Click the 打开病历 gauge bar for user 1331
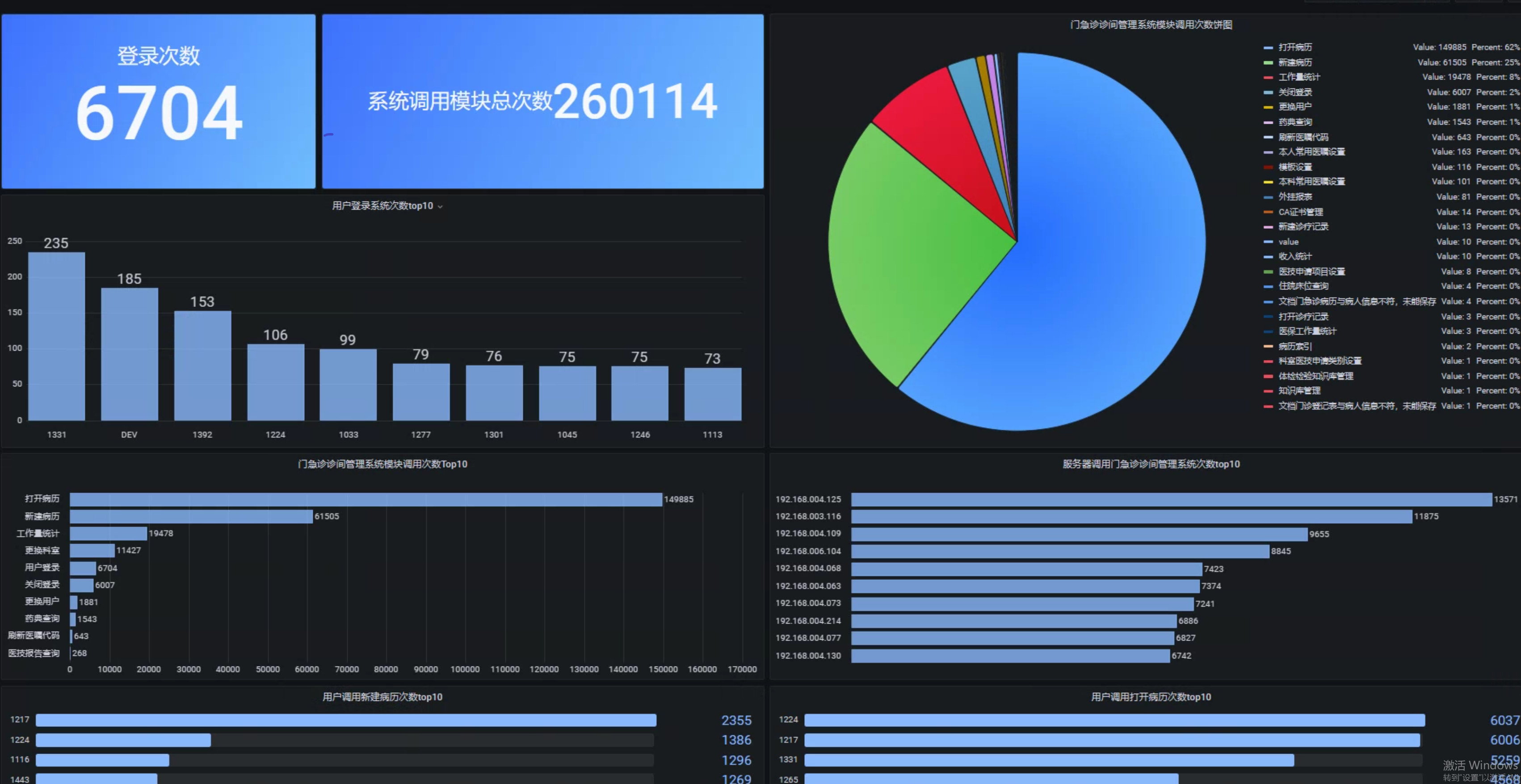This screenshot has width=1521, height=784. [1049, 760]
